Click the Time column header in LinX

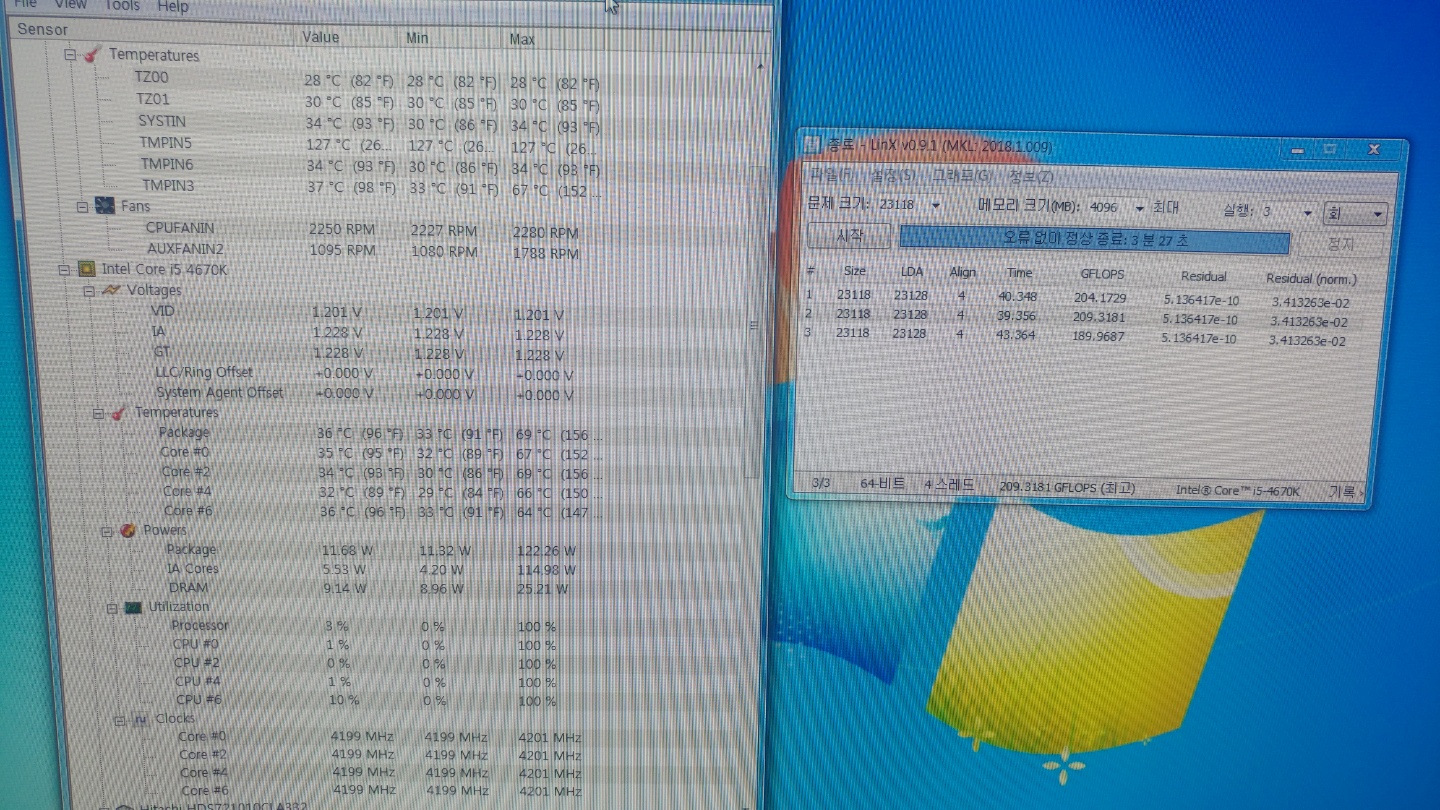[x=1019, y=273]
